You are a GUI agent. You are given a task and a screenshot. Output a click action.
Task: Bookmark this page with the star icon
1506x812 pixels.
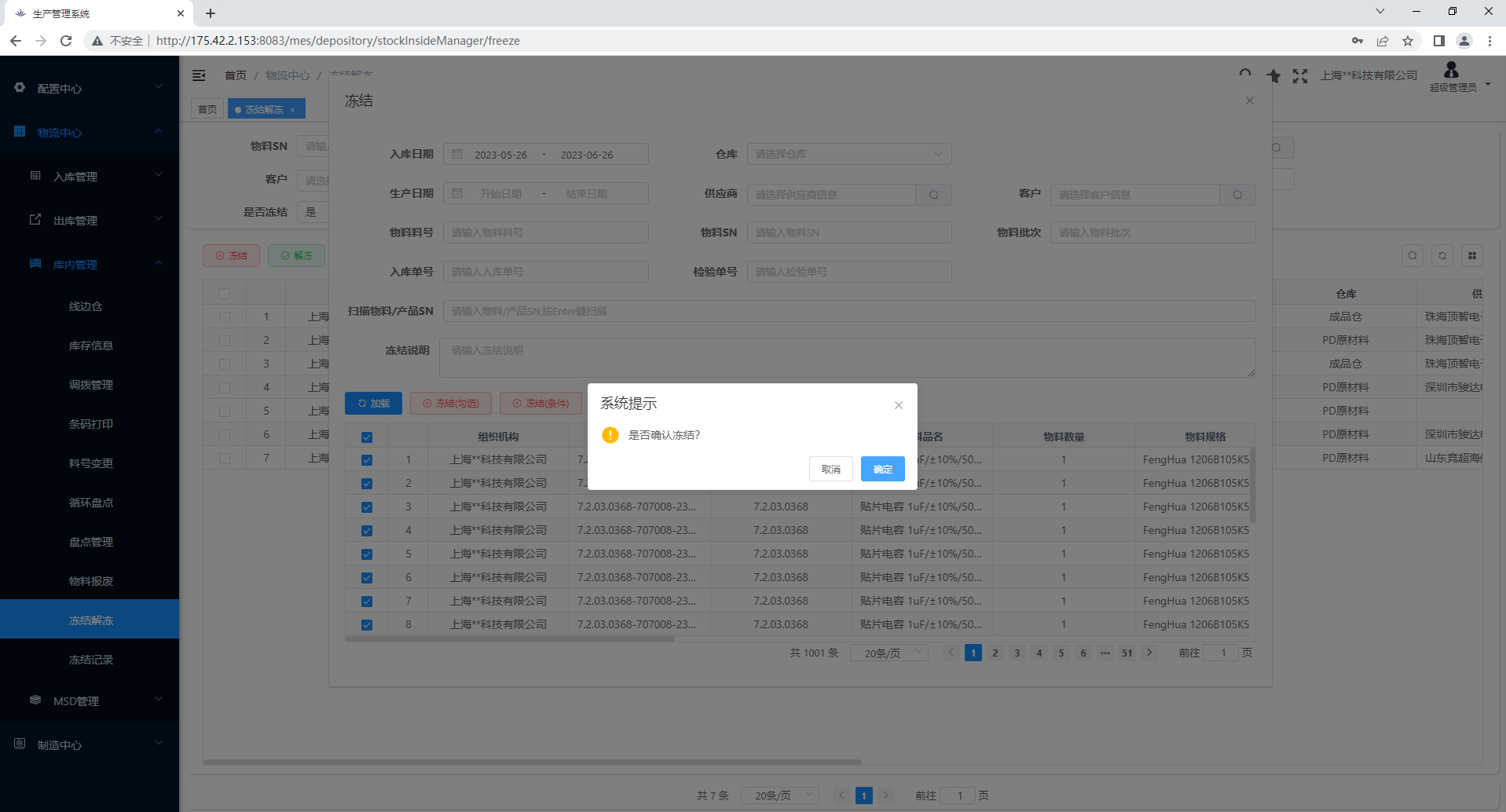1408,41
